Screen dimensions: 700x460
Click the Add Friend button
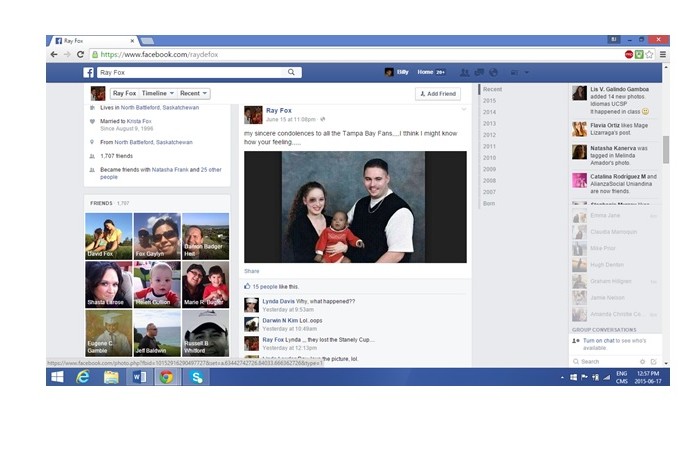point(438,93)
